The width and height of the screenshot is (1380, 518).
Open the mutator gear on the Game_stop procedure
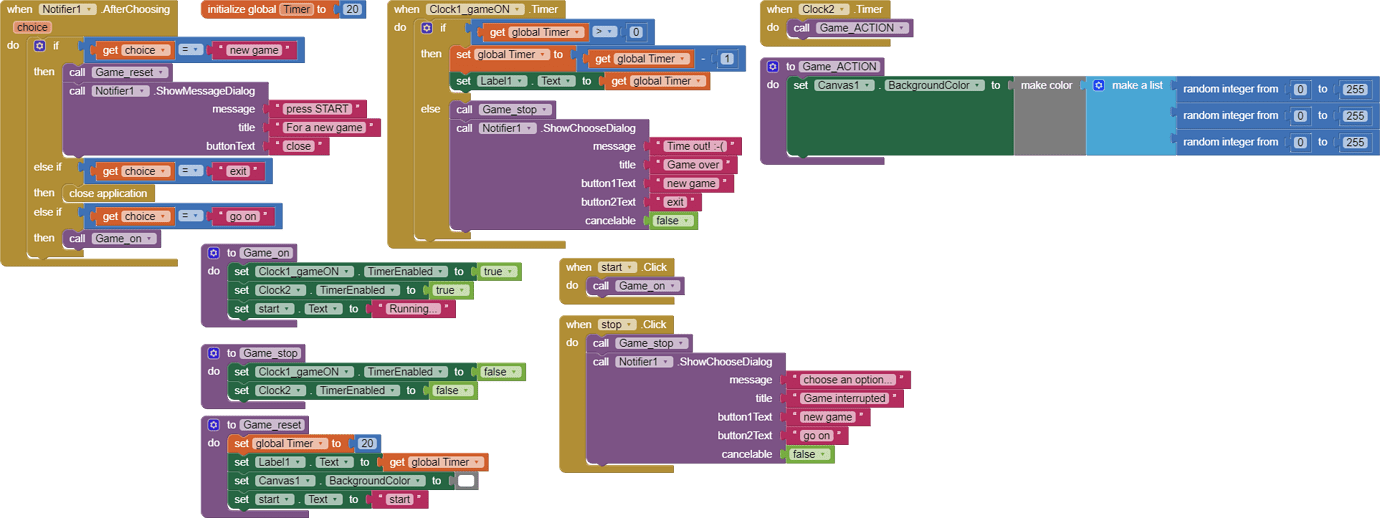[x=213, y=353]
